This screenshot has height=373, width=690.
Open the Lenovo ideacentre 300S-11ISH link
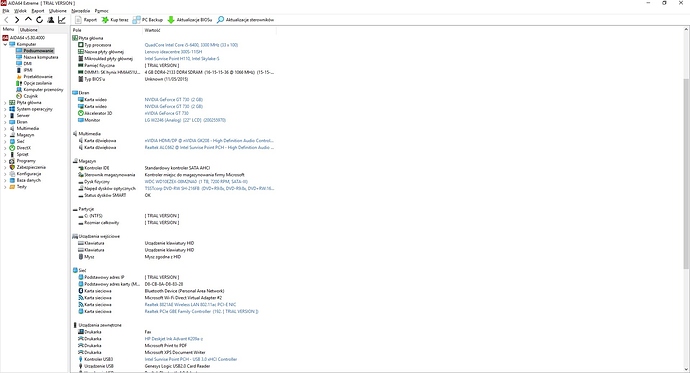click(173, 52)
